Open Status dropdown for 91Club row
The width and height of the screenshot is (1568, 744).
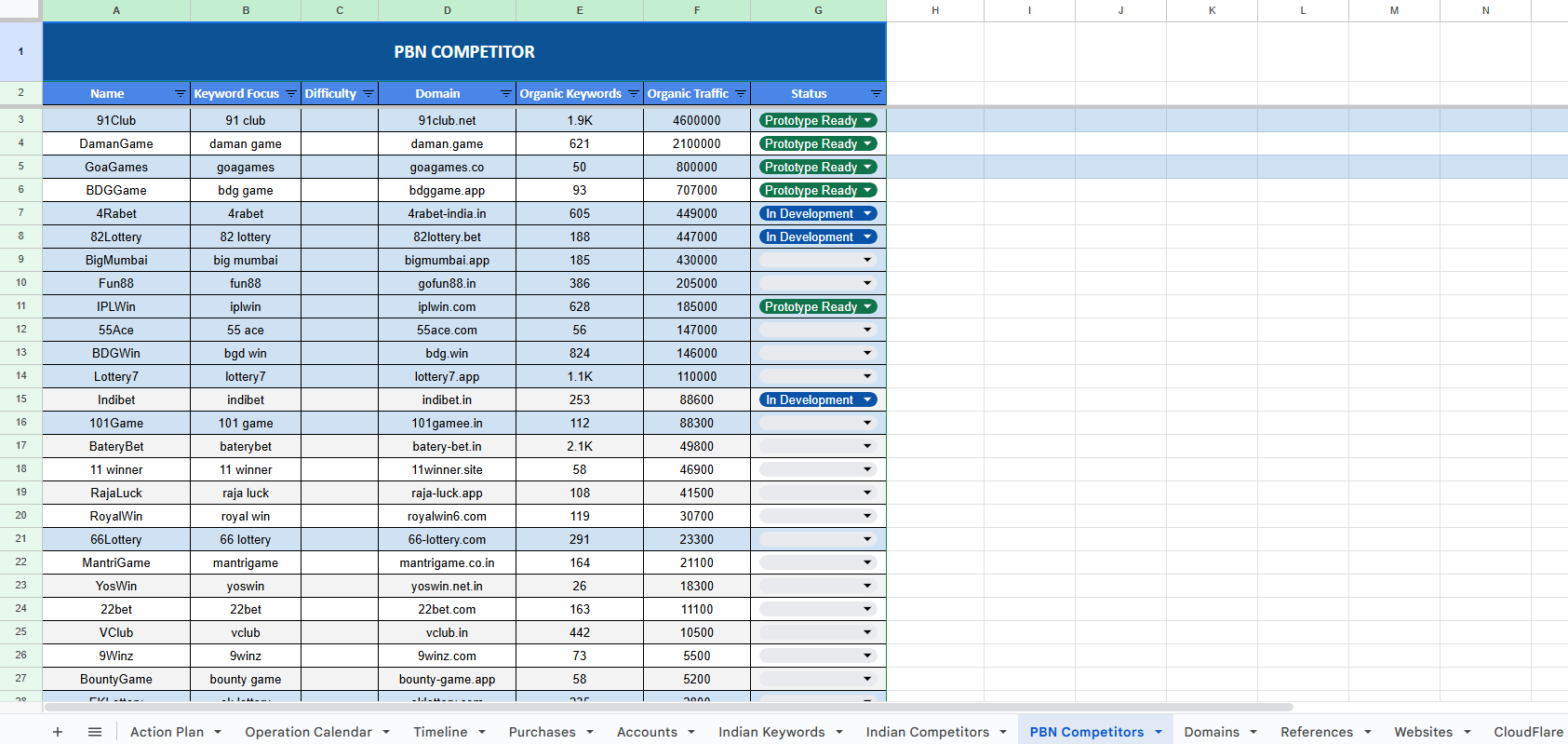818,120
